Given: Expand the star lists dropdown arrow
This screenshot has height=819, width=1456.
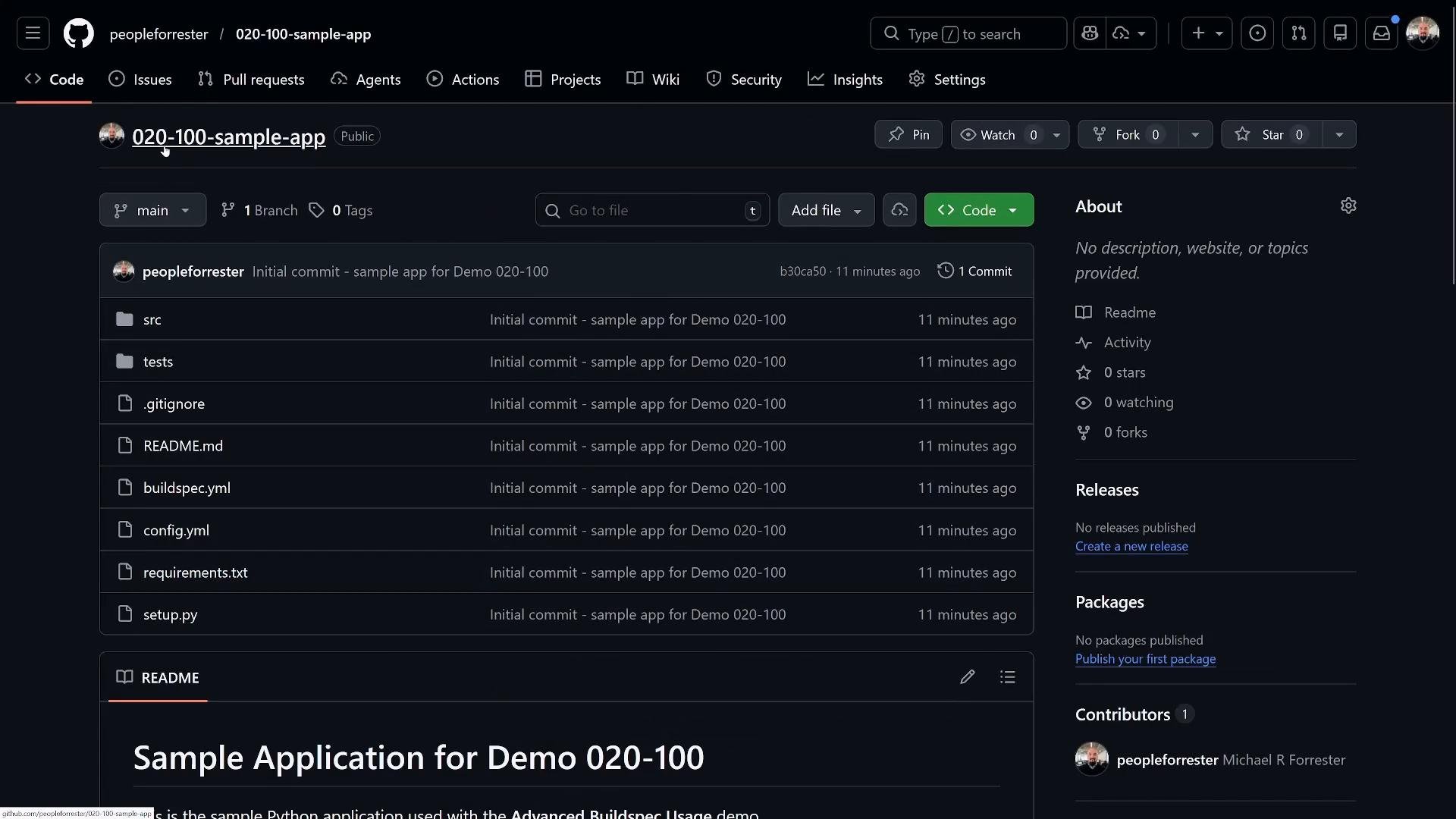Looking at the screenshot, I should coord(1339,134).
